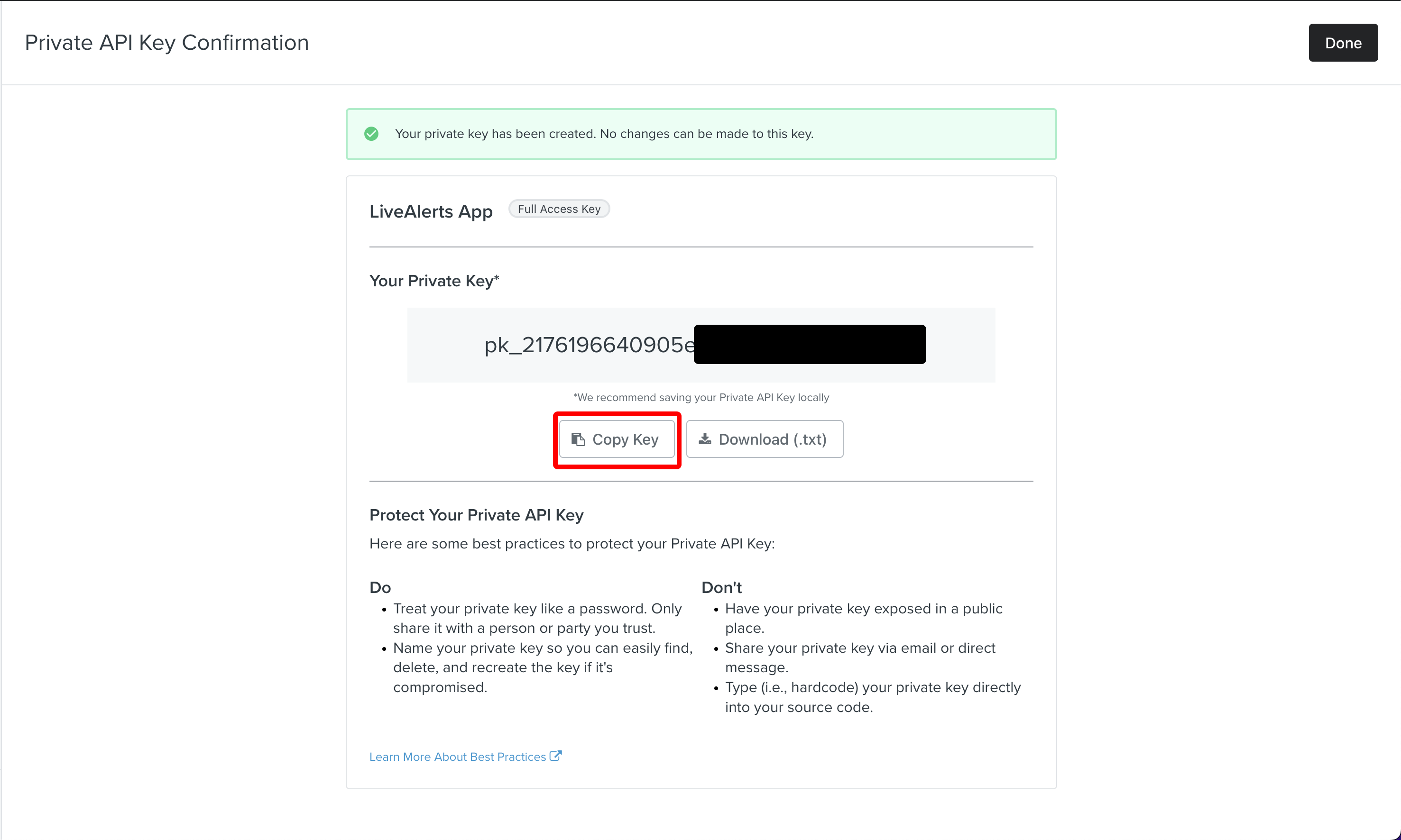Click the 'private key has been created' message
Screen dimensions: 1401x840
pyautogui.click(x=604, y=134)
